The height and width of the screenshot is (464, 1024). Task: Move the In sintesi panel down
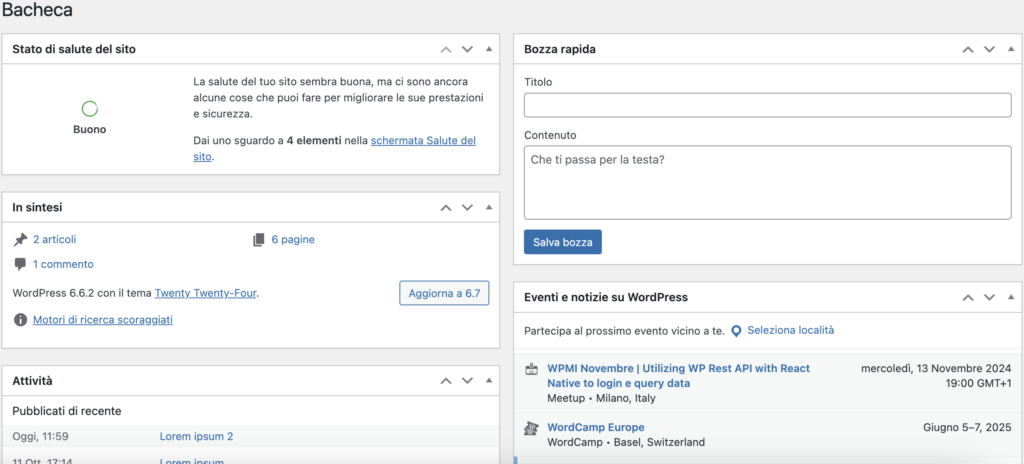click(467, 208)
